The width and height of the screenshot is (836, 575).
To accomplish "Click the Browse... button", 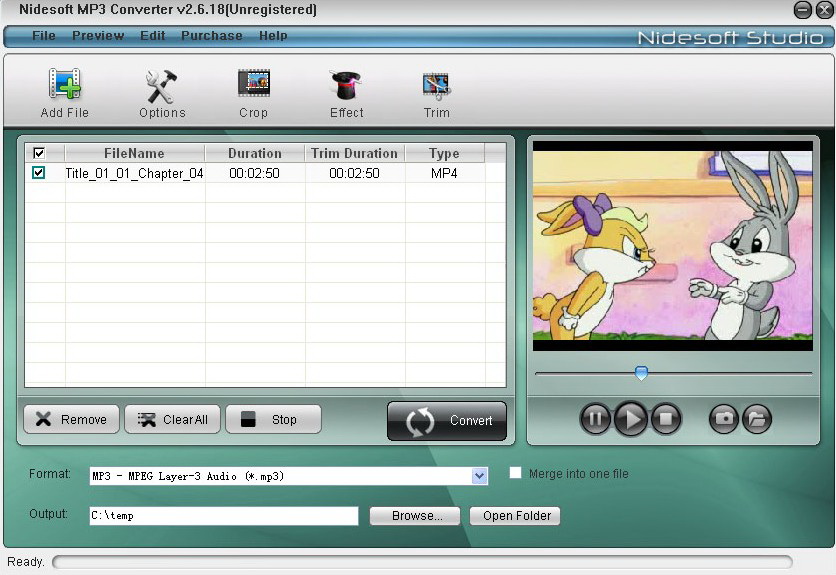I will 415,516.
